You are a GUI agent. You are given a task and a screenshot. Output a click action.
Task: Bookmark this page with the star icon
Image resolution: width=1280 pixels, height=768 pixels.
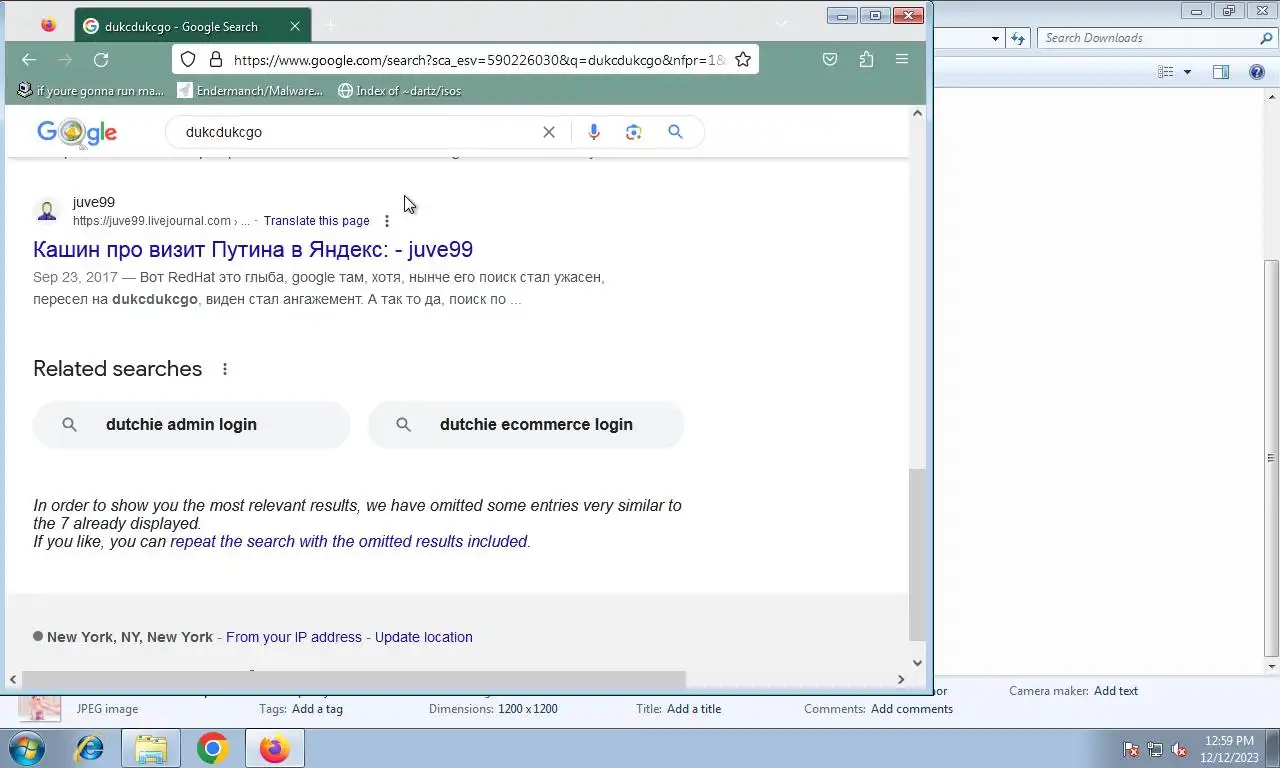pos(743,60)
